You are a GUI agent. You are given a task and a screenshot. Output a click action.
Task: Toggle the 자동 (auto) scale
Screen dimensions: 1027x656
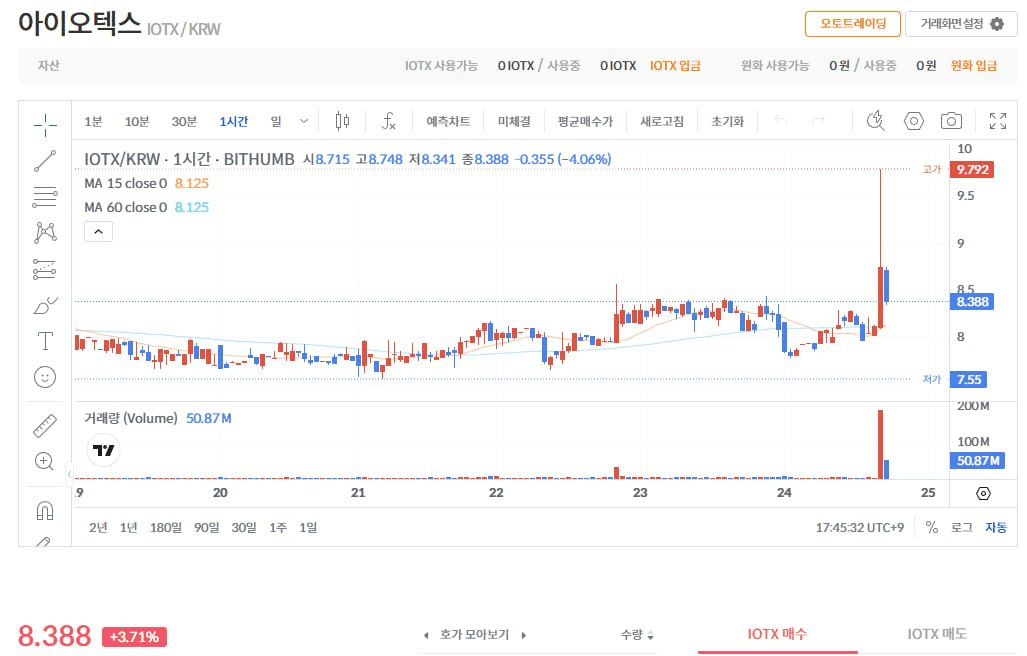click(995, 527)
